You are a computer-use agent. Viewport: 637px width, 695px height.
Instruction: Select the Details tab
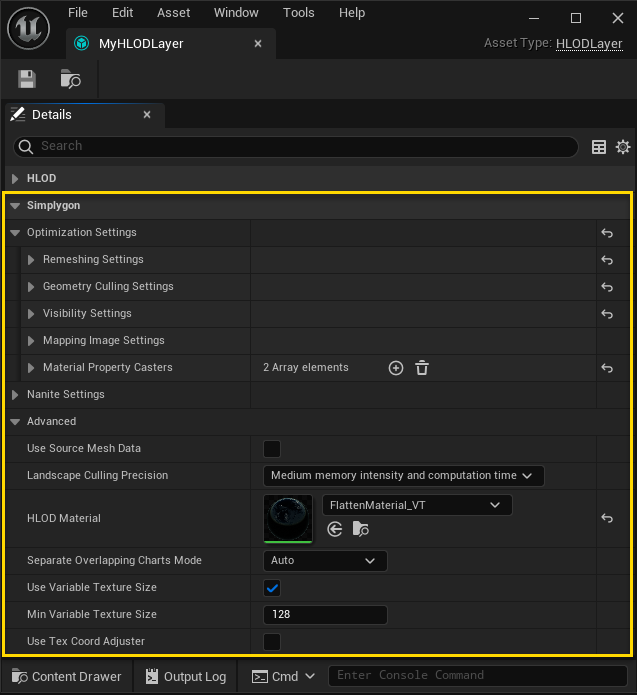click(x=85, y=115)
